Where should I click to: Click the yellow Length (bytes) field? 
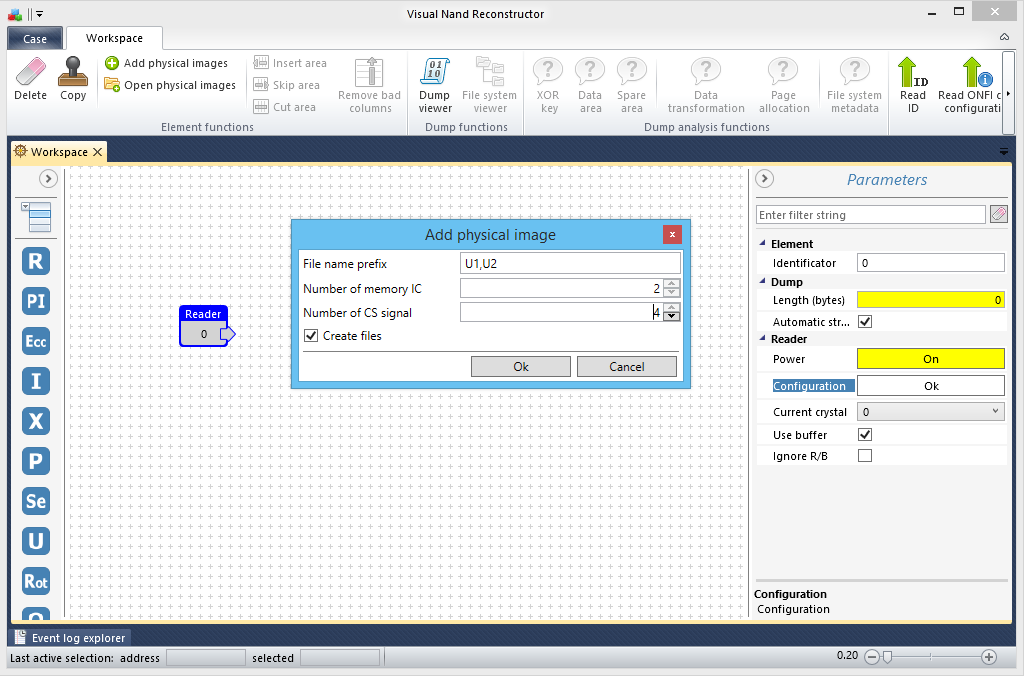[x=931, y=300]
